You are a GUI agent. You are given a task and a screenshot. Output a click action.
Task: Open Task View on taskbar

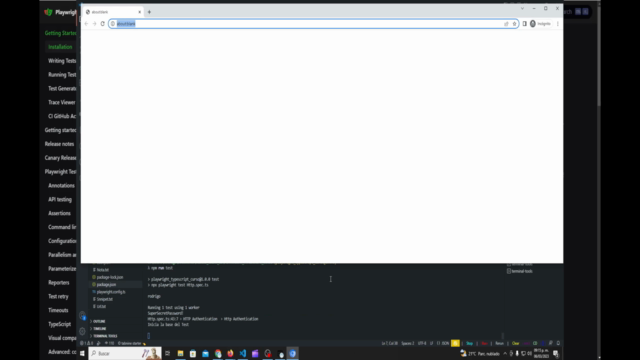[x=167, y=354]
